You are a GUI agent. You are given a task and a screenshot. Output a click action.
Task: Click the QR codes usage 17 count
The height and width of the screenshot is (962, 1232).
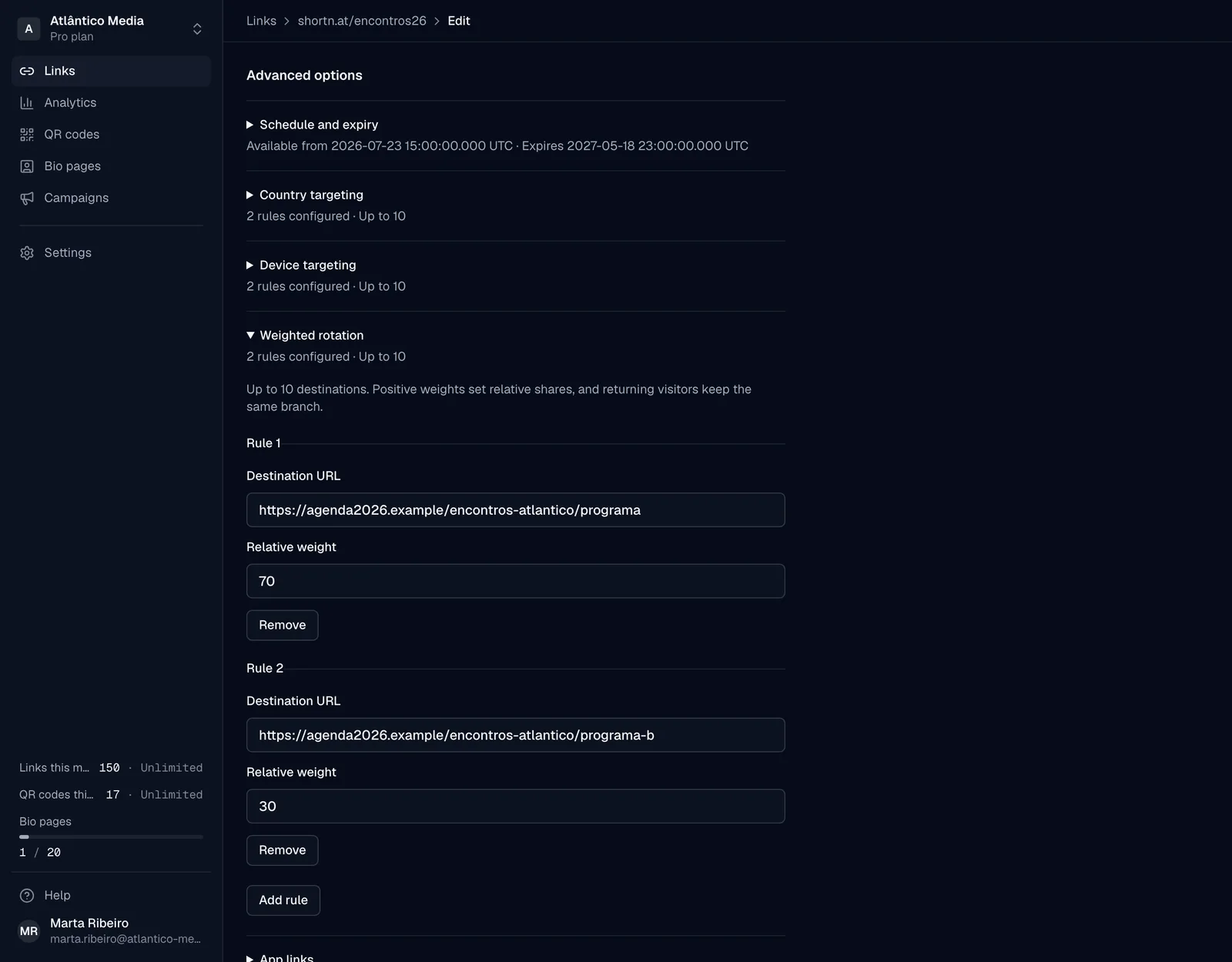112,795
